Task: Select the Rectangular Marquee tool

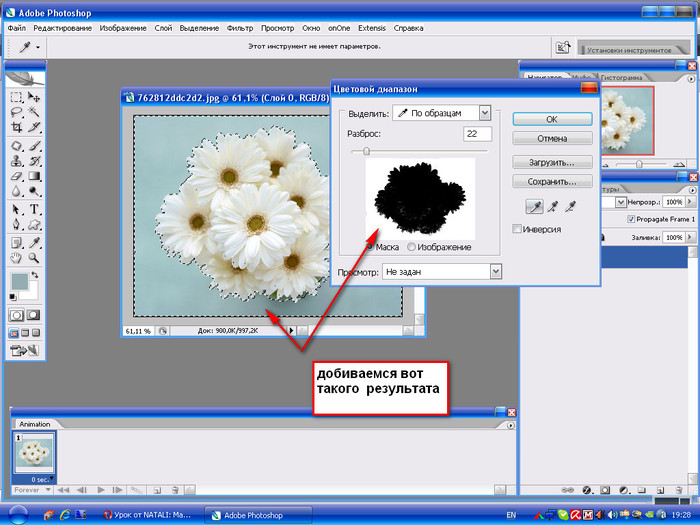Action: coord(17,97)
